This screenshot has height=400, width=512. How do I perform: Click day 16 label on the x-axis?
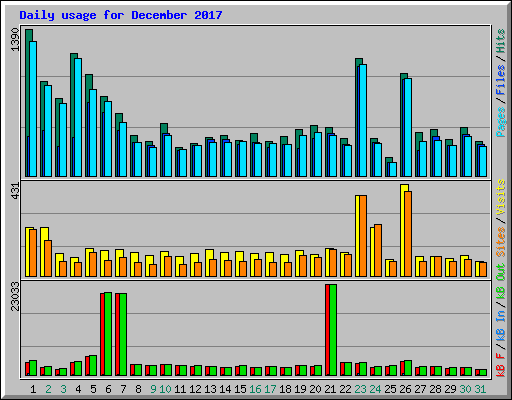[255, 389]
